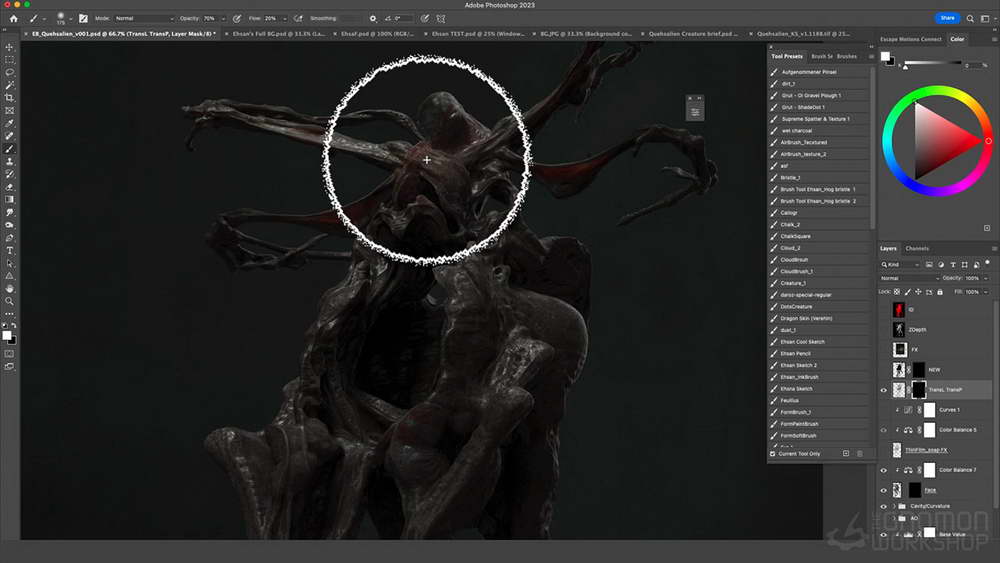Select the Shape tool

[x=9, y=276]
